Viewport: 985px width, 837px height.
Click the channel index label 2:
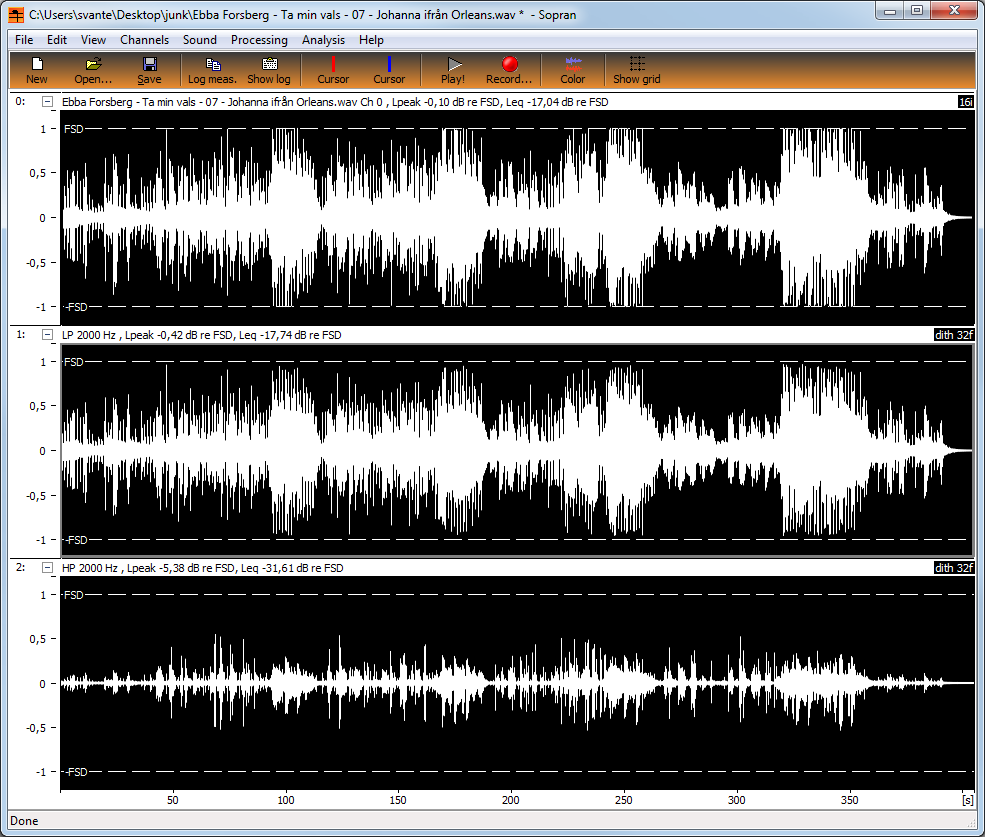(x=20, y=567)
